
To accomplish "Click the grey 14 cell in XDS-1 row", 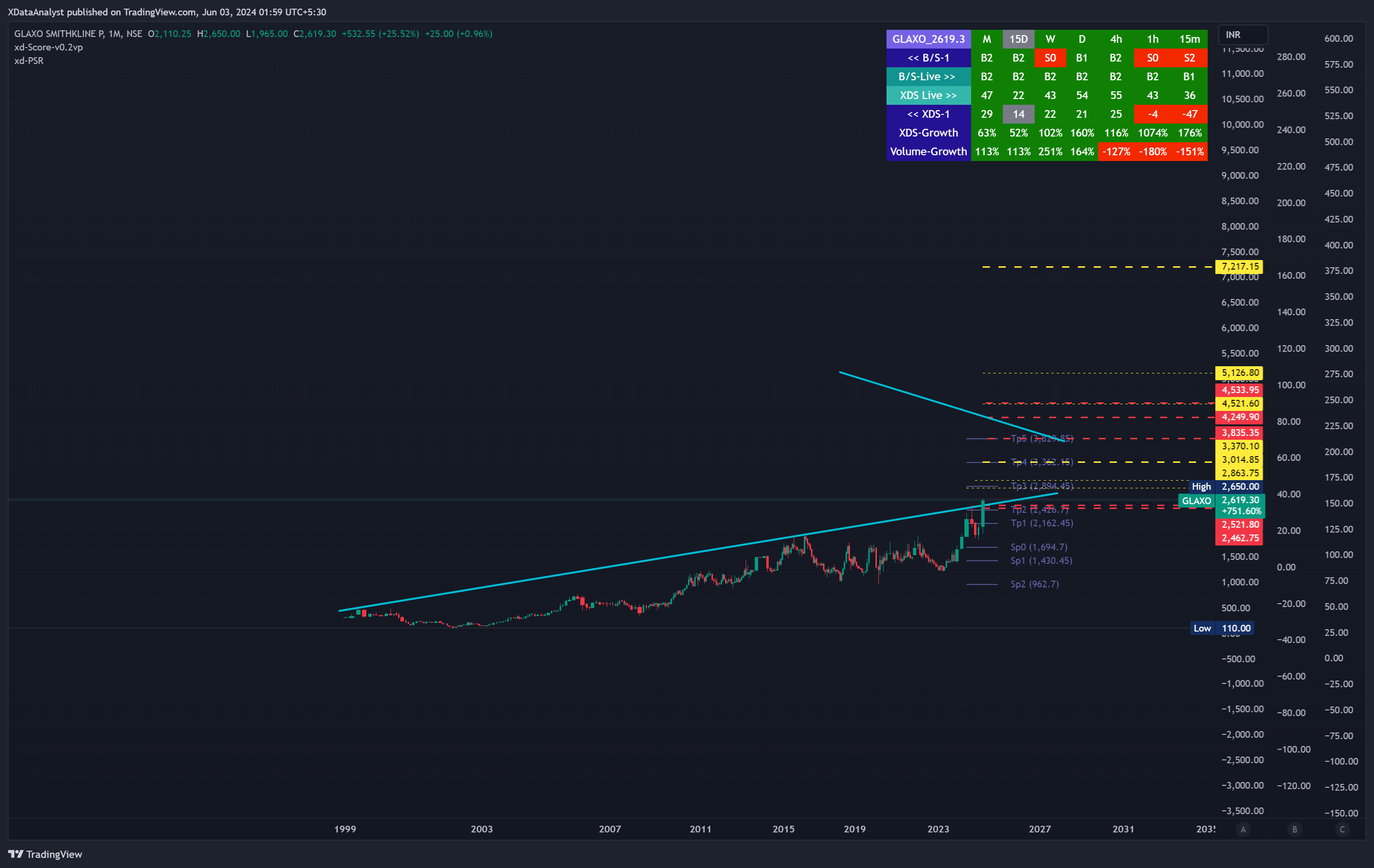I will click(x=1019, y=114).
